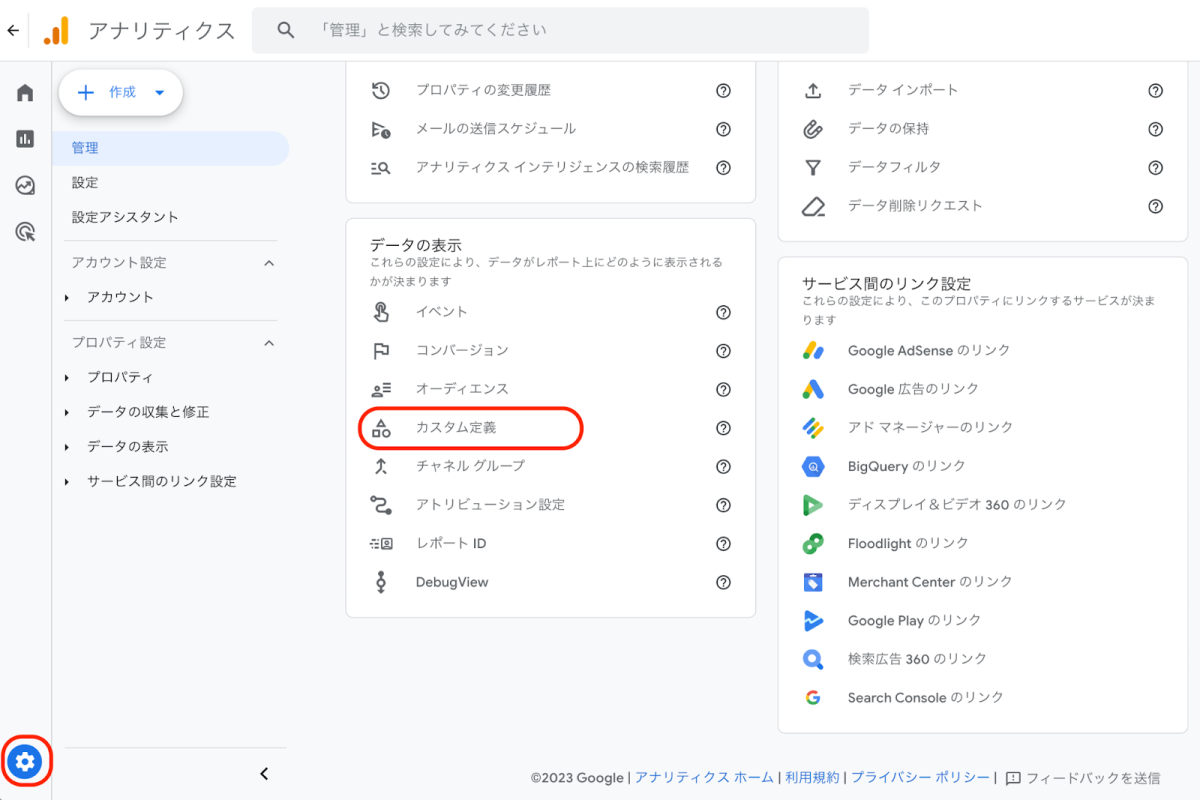Open help for データ インポート

(1155, 90)
